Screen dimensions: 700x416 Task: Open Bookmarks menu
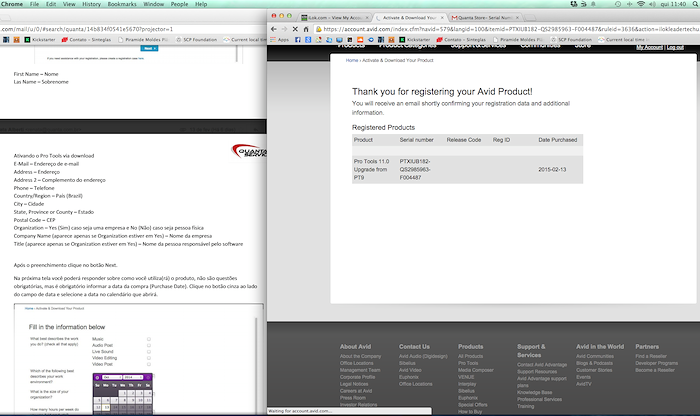tap(122, 4)
